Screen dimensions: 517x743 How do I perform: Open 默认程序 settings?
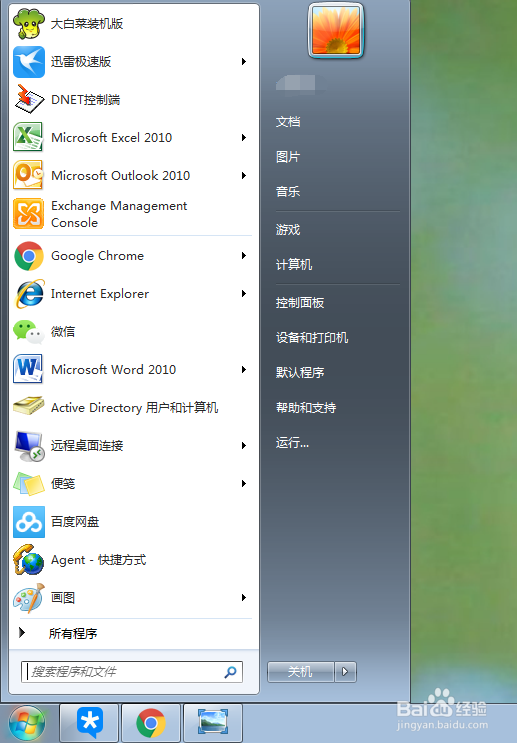[300, 373]
